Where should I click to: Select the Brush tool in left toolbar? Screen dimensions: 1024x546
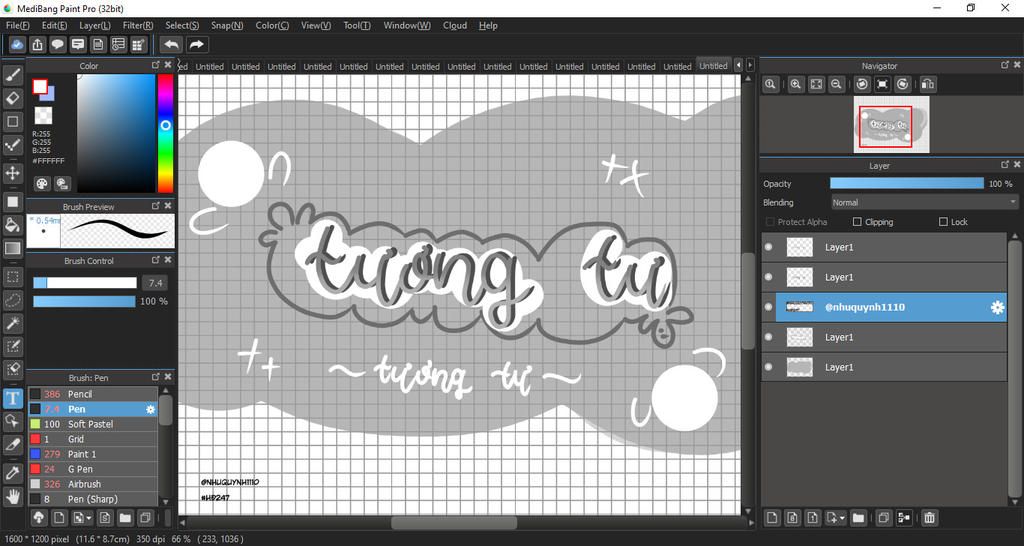12,76
